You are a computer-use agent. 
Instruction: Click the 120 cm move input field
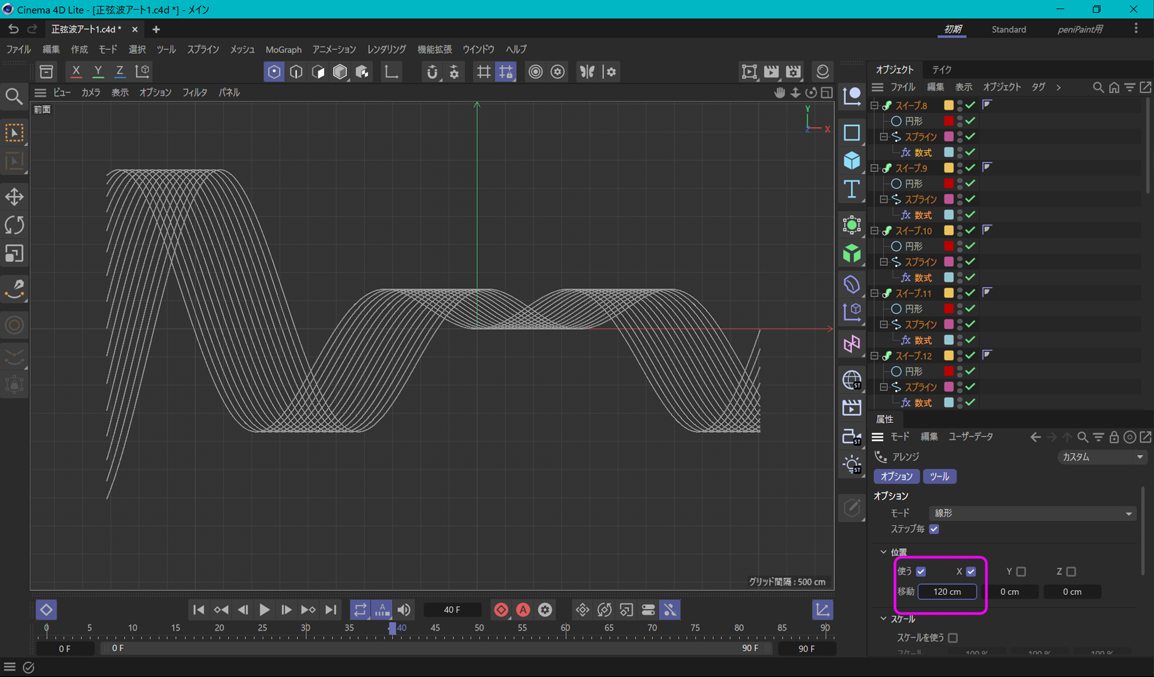click(947, 592)
